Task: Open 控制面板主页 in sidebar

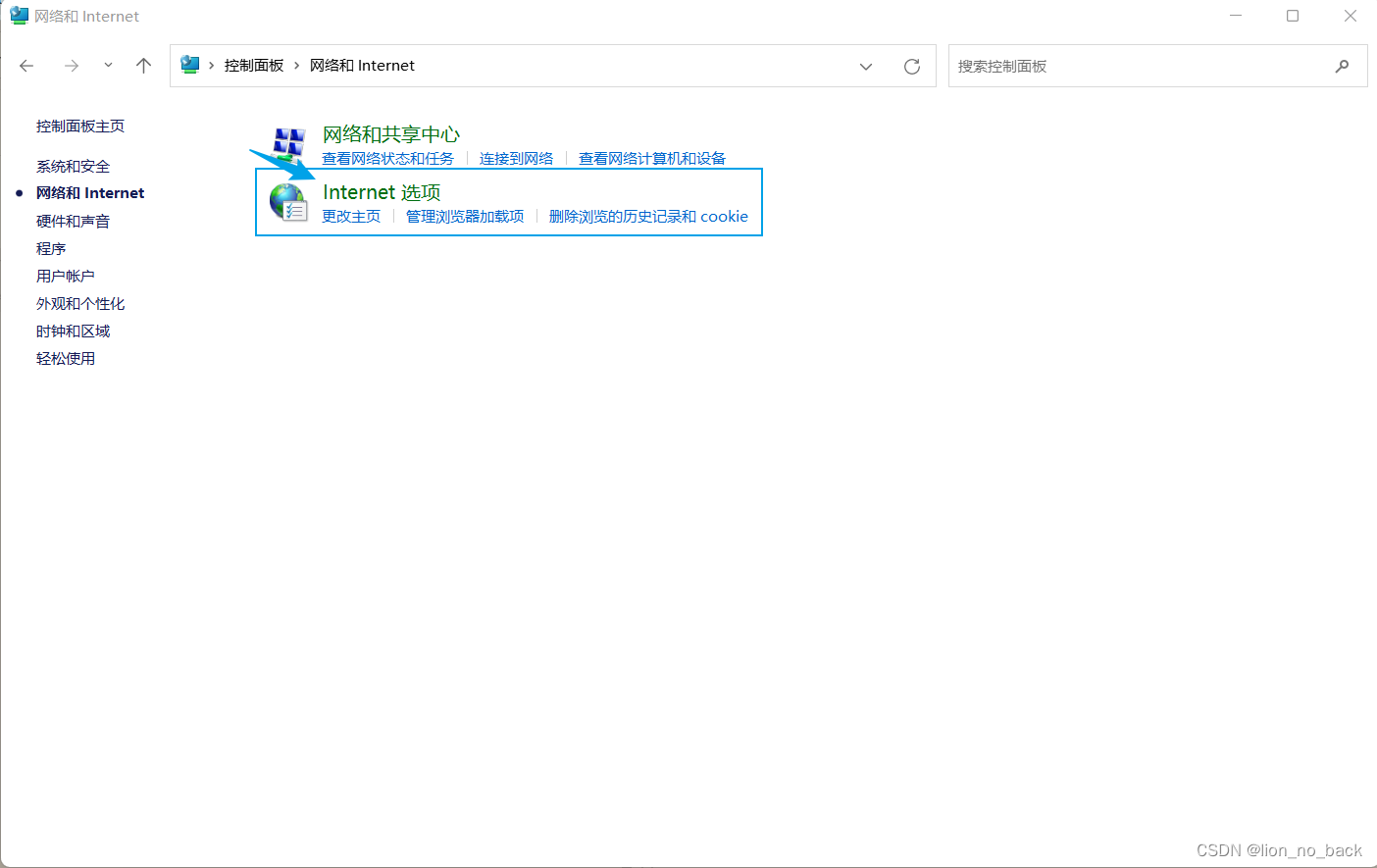Action: (80, 127)
